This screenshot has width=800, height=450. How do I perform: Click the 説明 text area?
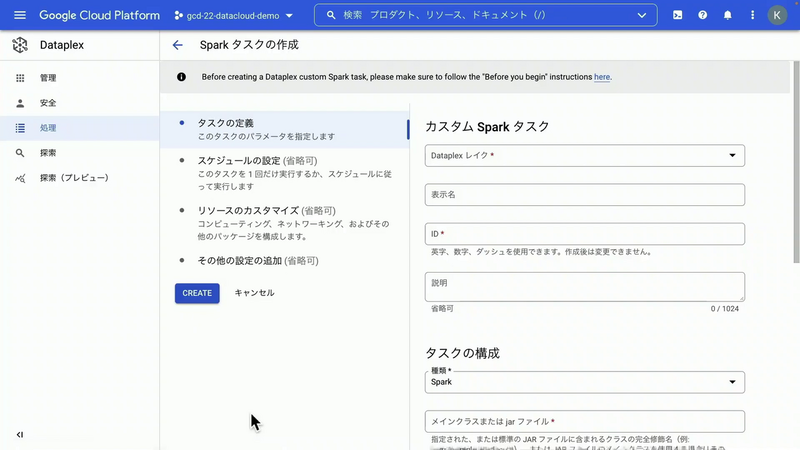585,287
